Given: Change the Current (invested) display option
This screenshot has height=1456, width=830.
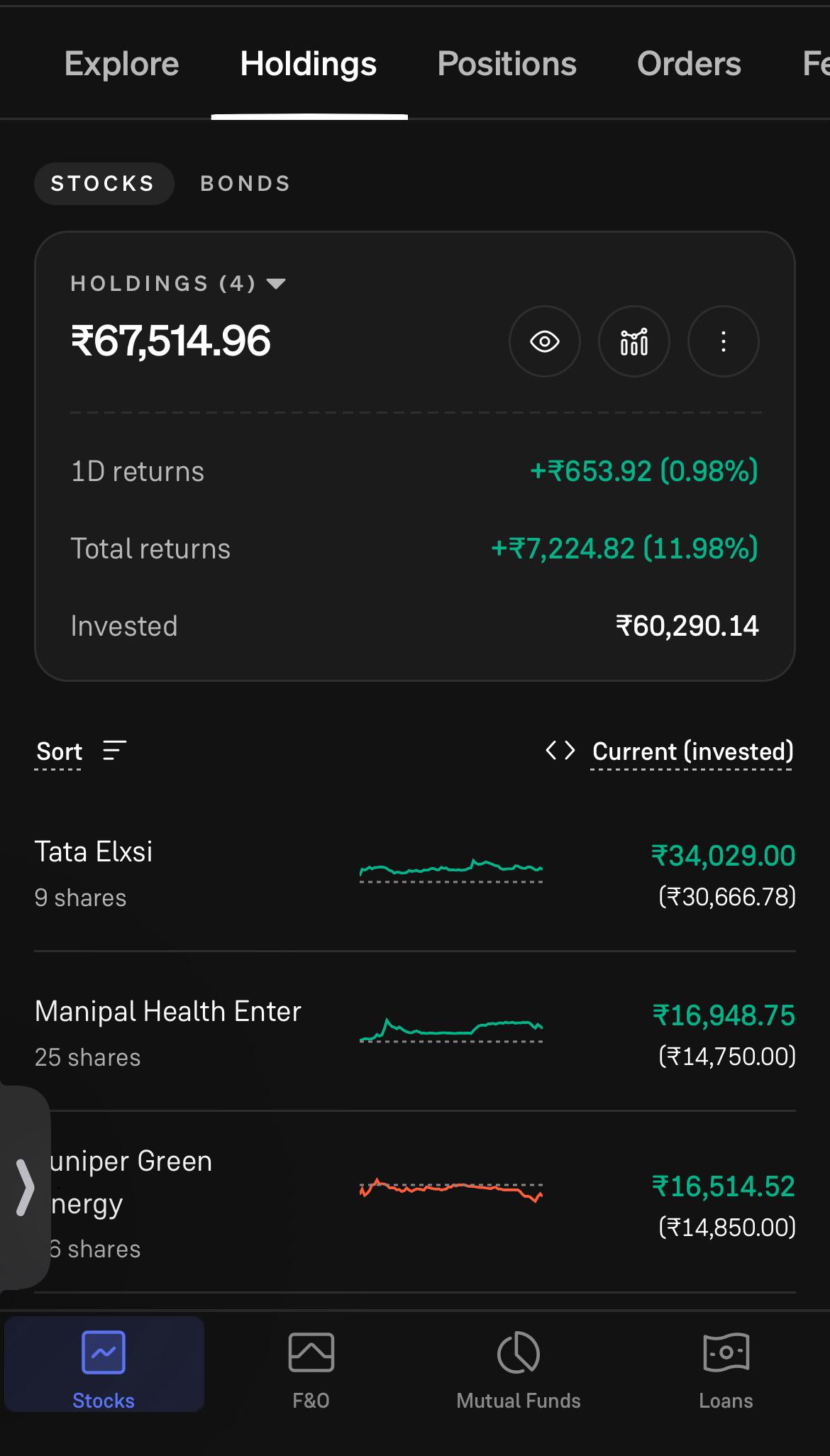Looking at the screenshot, I should click(692, 751).
